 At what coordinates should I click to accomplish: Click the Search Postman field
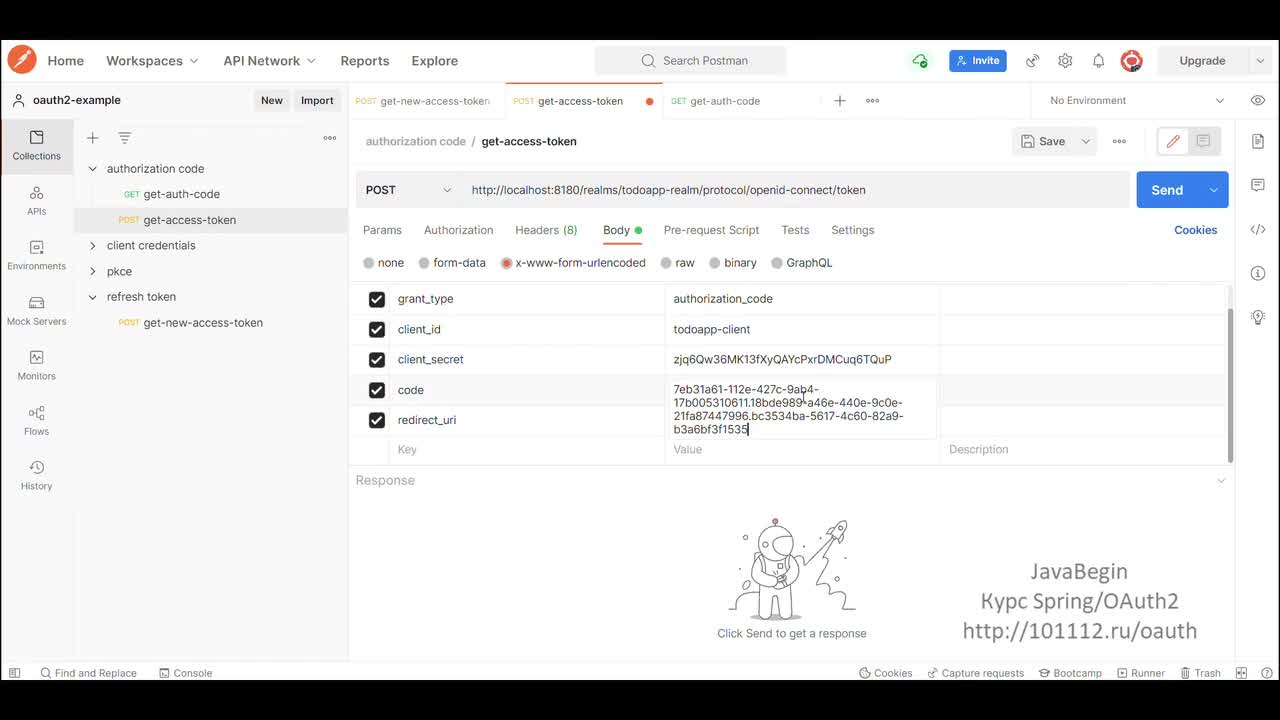(690, 61)
